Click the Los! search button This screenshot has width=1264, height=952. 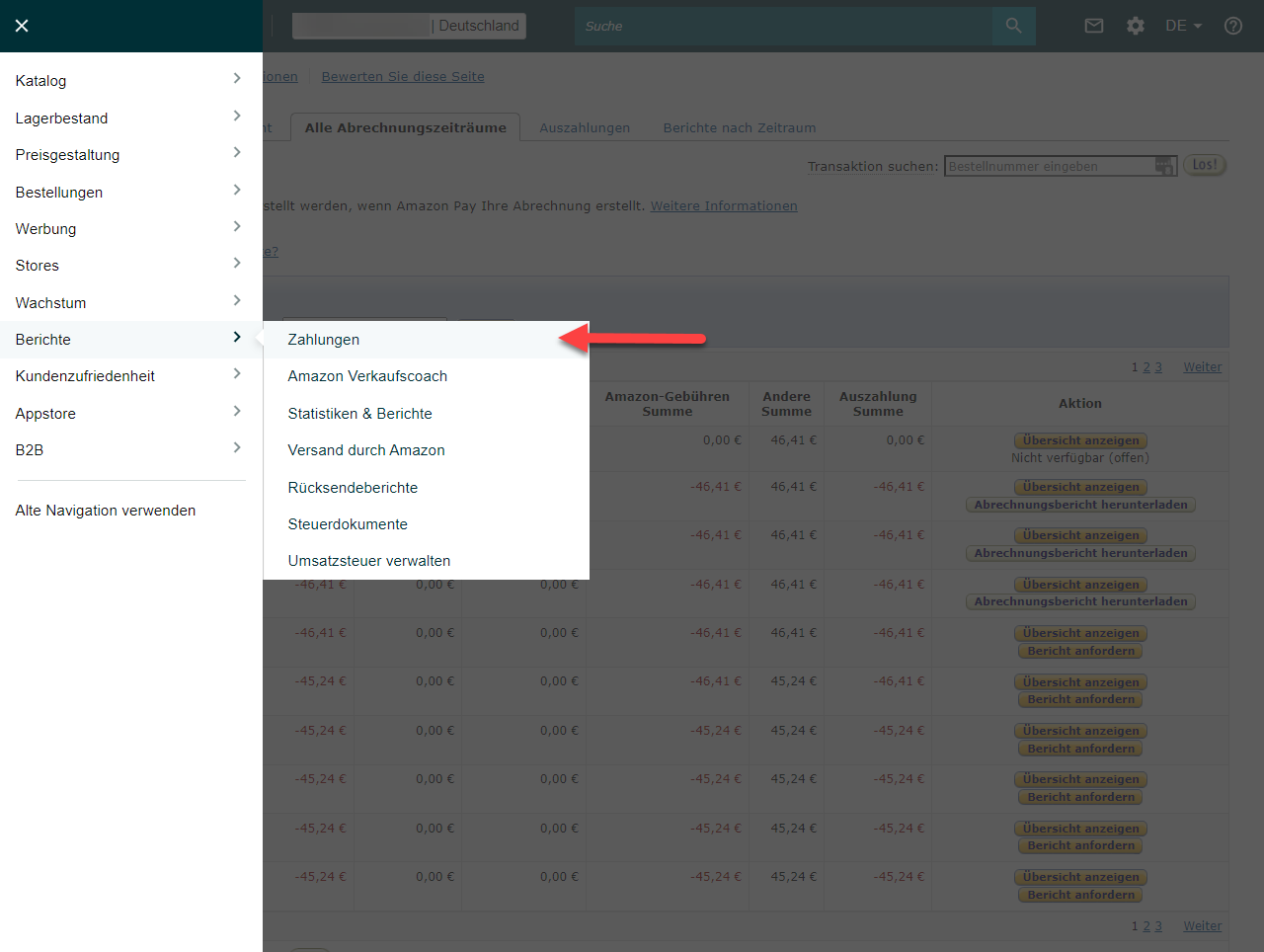pyautogui.click(x=1205, y=165)
